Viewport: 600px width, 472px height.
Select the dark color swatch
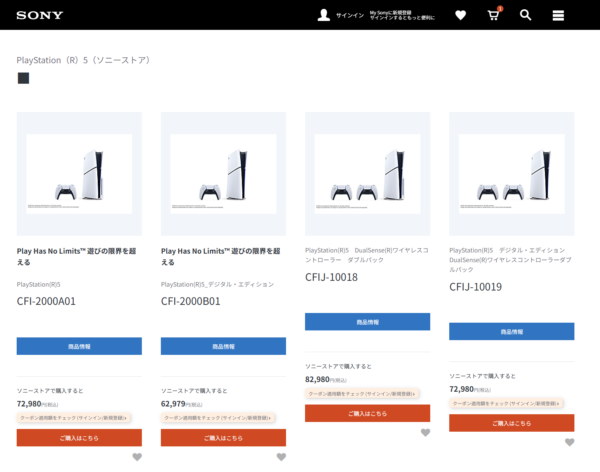(23, 78)
